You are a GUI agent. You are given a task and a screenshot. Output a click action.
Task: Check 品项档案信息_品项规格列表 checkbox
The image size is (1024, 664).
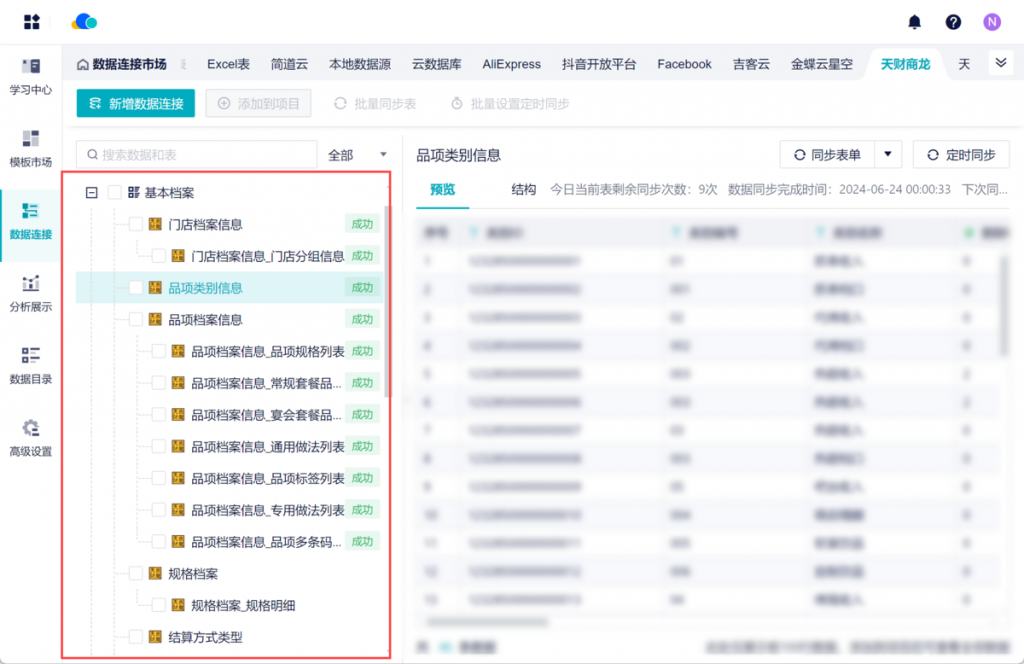(158, 351)
